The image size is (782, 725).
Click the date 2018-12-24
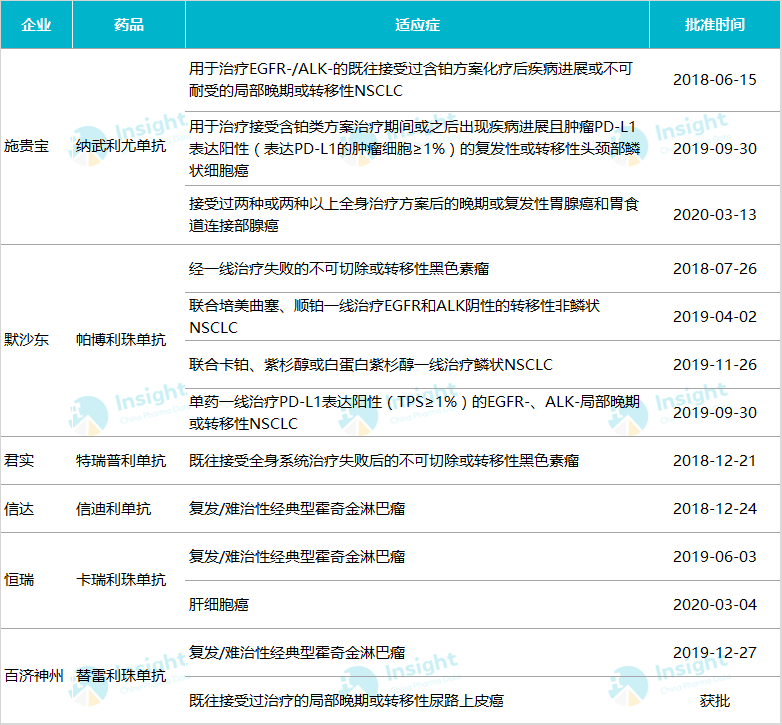(715, 509)
